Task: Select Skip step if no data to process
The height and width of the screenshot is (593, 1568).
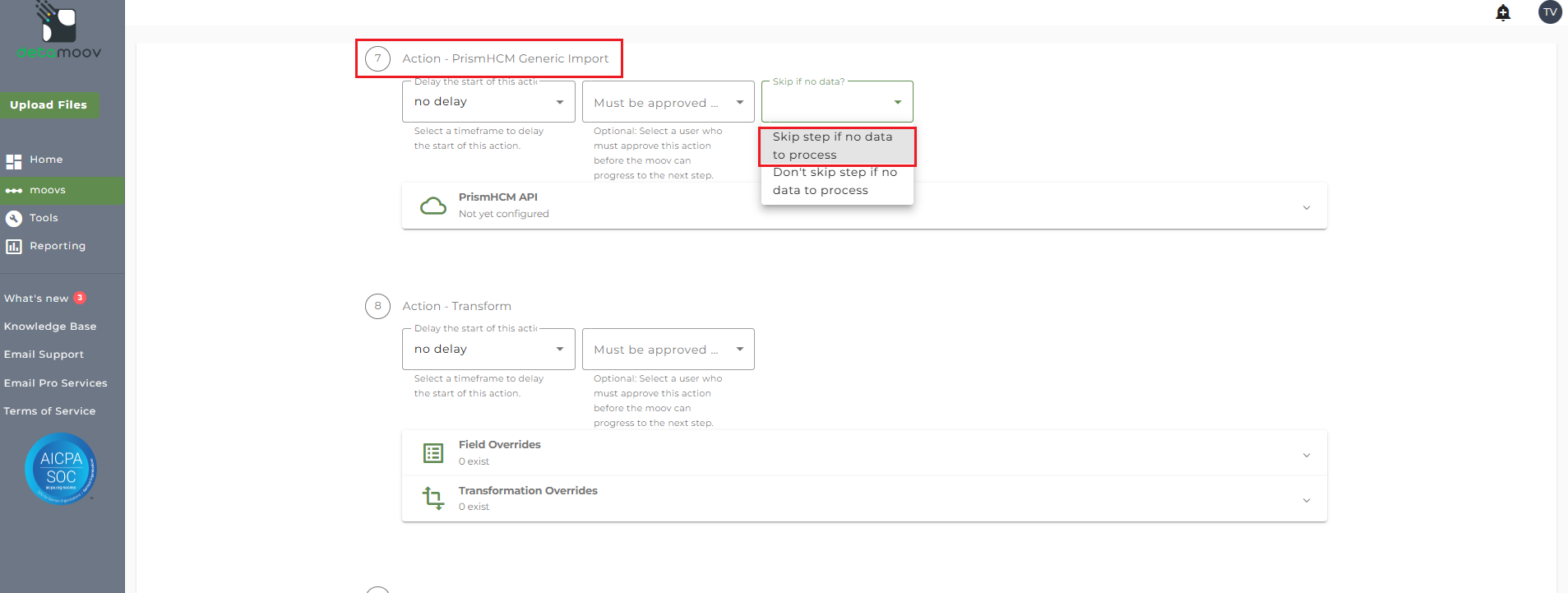Action: point(837,146)
